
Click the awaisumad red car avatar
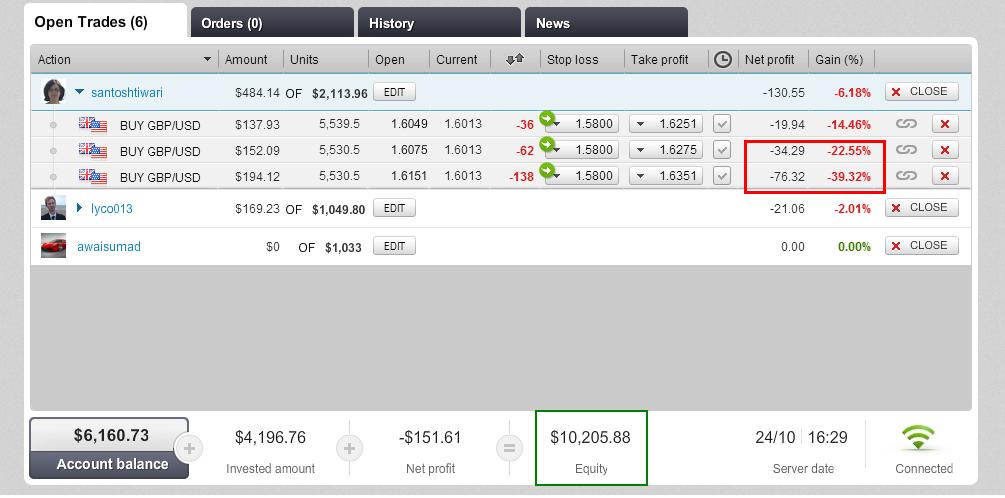tap(53, 246)
